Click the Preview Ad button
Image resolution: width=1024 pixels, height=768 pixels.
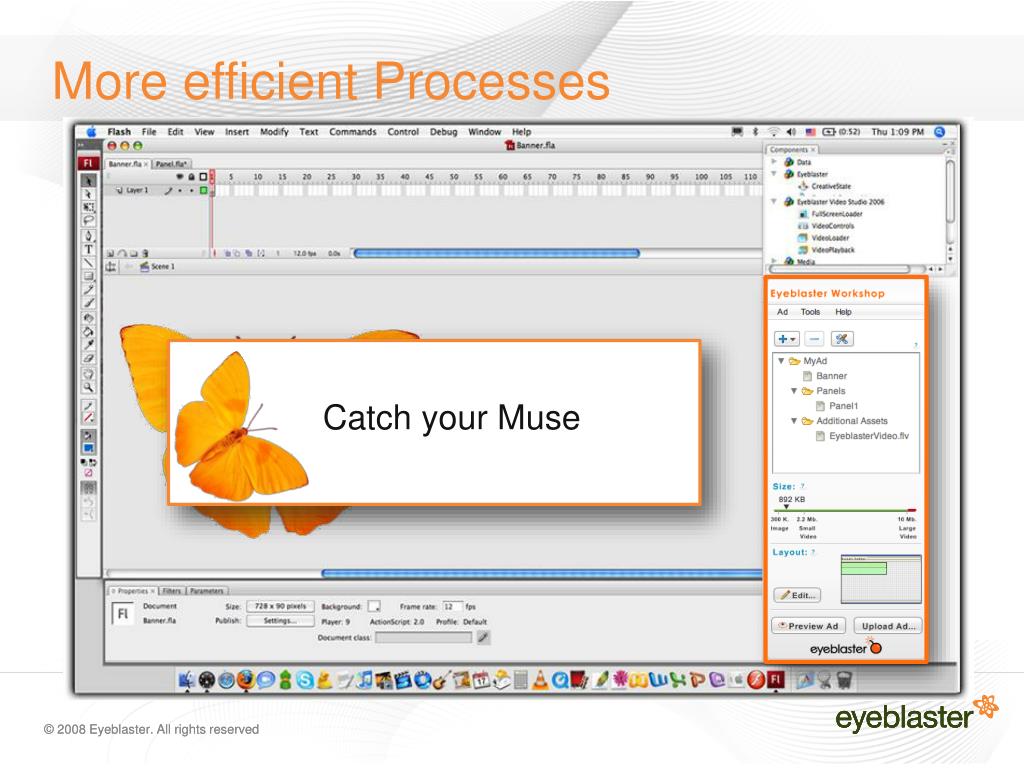(x=808, y=626)
